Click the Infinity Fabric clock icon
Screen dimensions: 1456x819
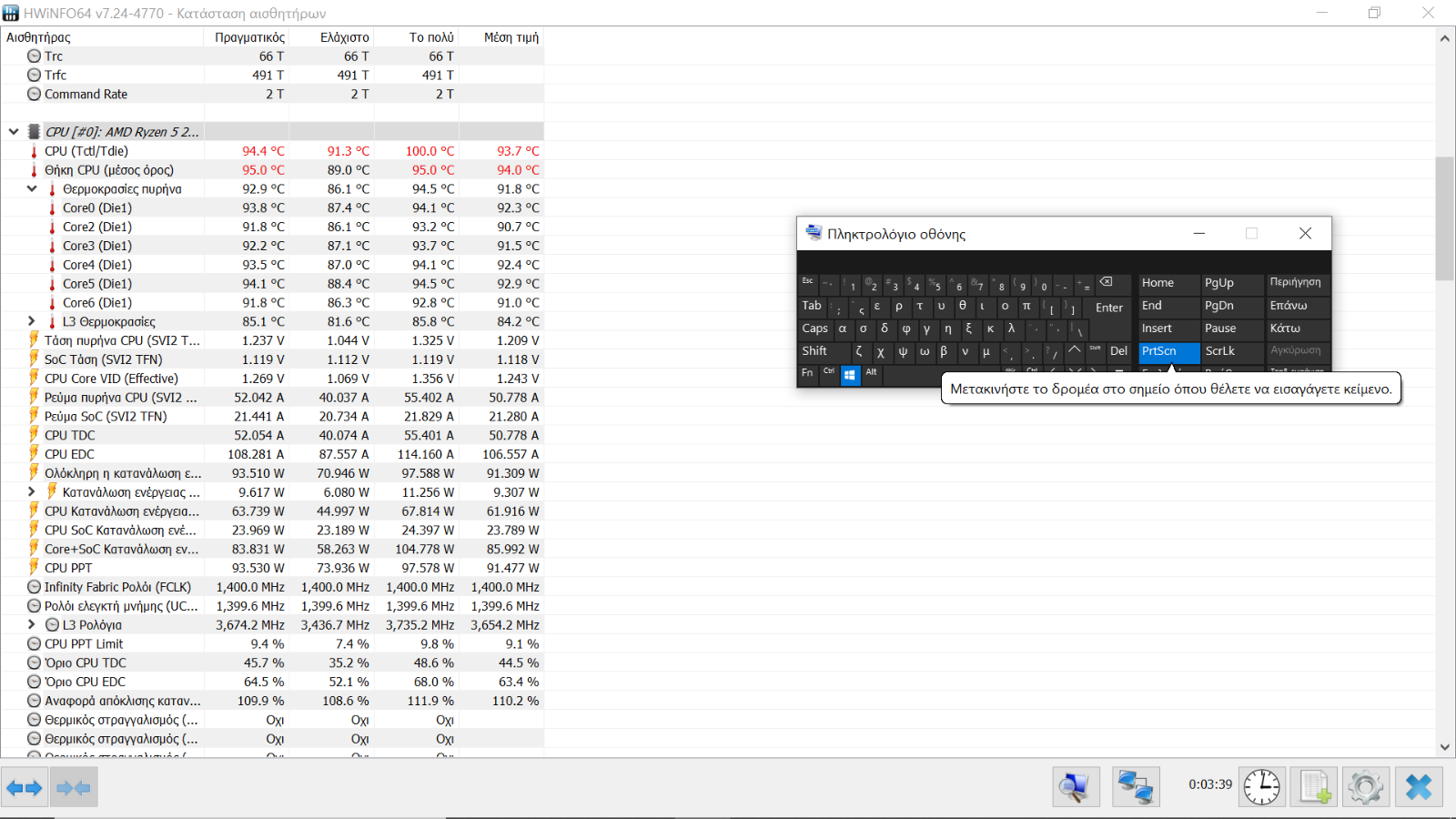(x=35, y=587)
